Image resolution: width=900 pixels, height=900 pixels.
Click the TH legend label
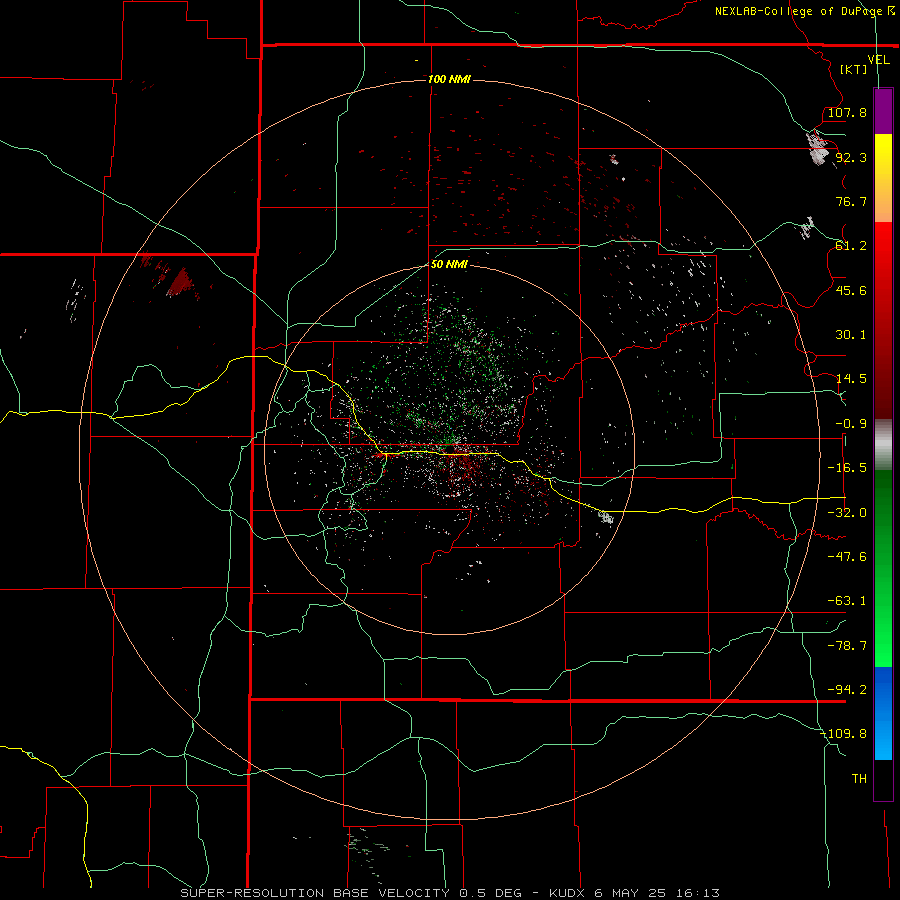coord(859,779)
